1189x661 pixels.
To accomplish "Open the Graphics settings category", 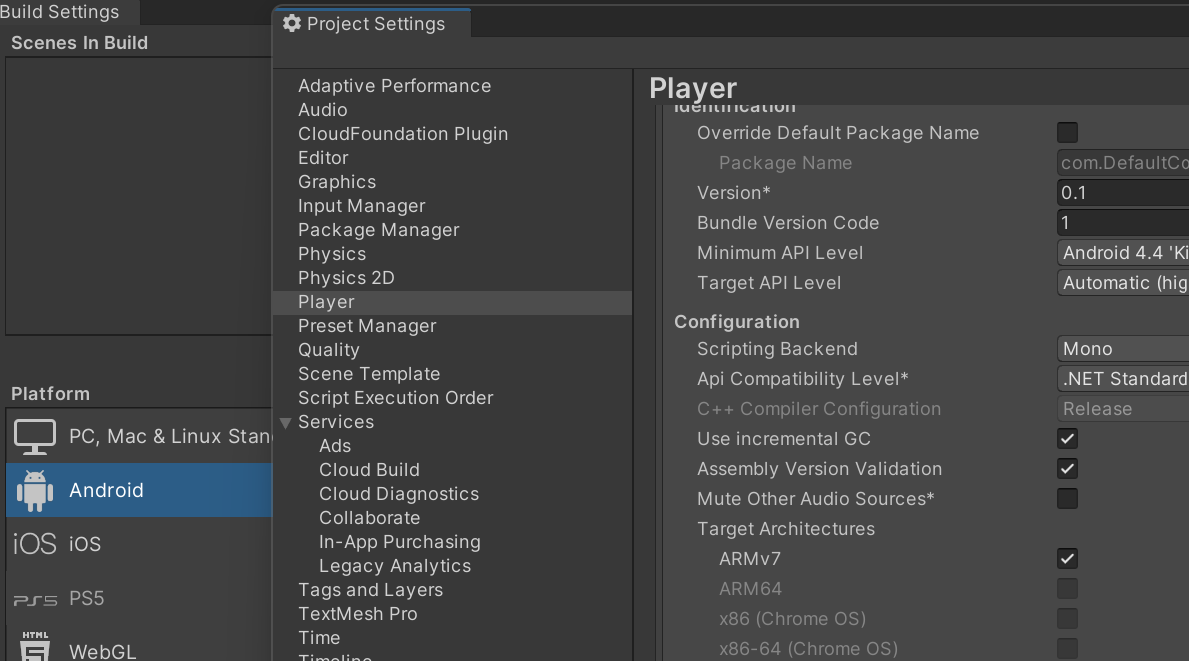I will 337,182.
